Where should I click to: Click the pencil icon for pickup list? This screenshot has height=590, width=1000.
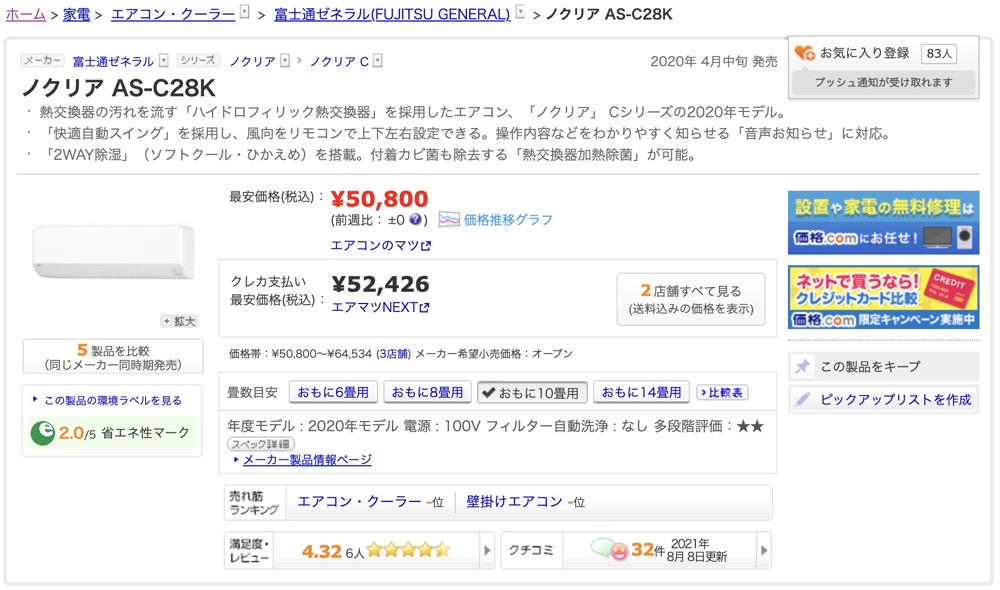click(803, 400)
